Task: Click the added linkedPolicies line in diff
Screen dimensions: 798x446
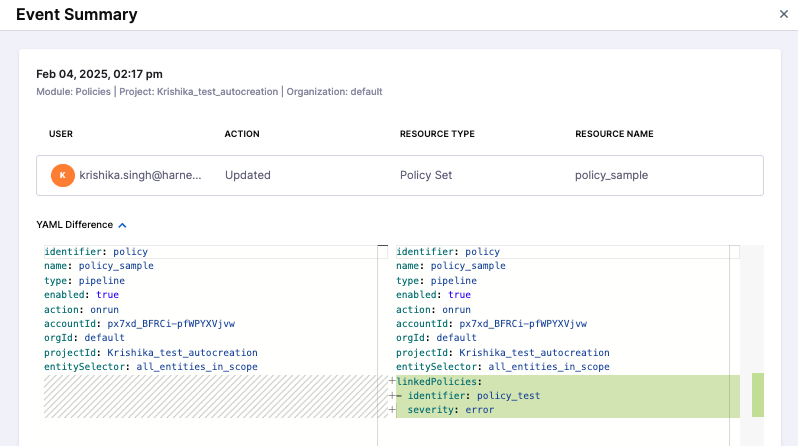Action: point(439,382)
